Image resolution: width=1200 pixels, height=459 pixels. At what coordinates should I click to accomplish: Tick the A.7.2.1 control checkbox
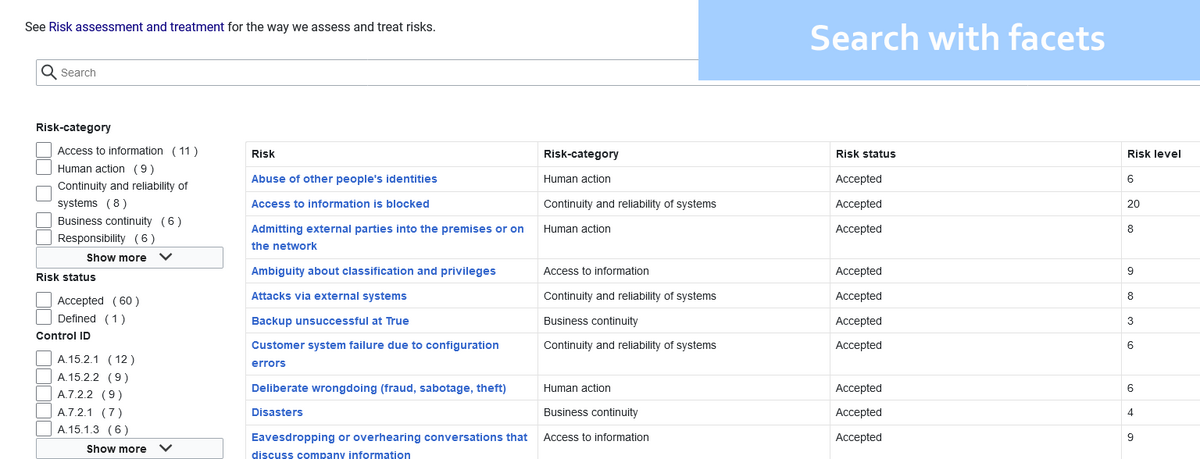(44, 412)
